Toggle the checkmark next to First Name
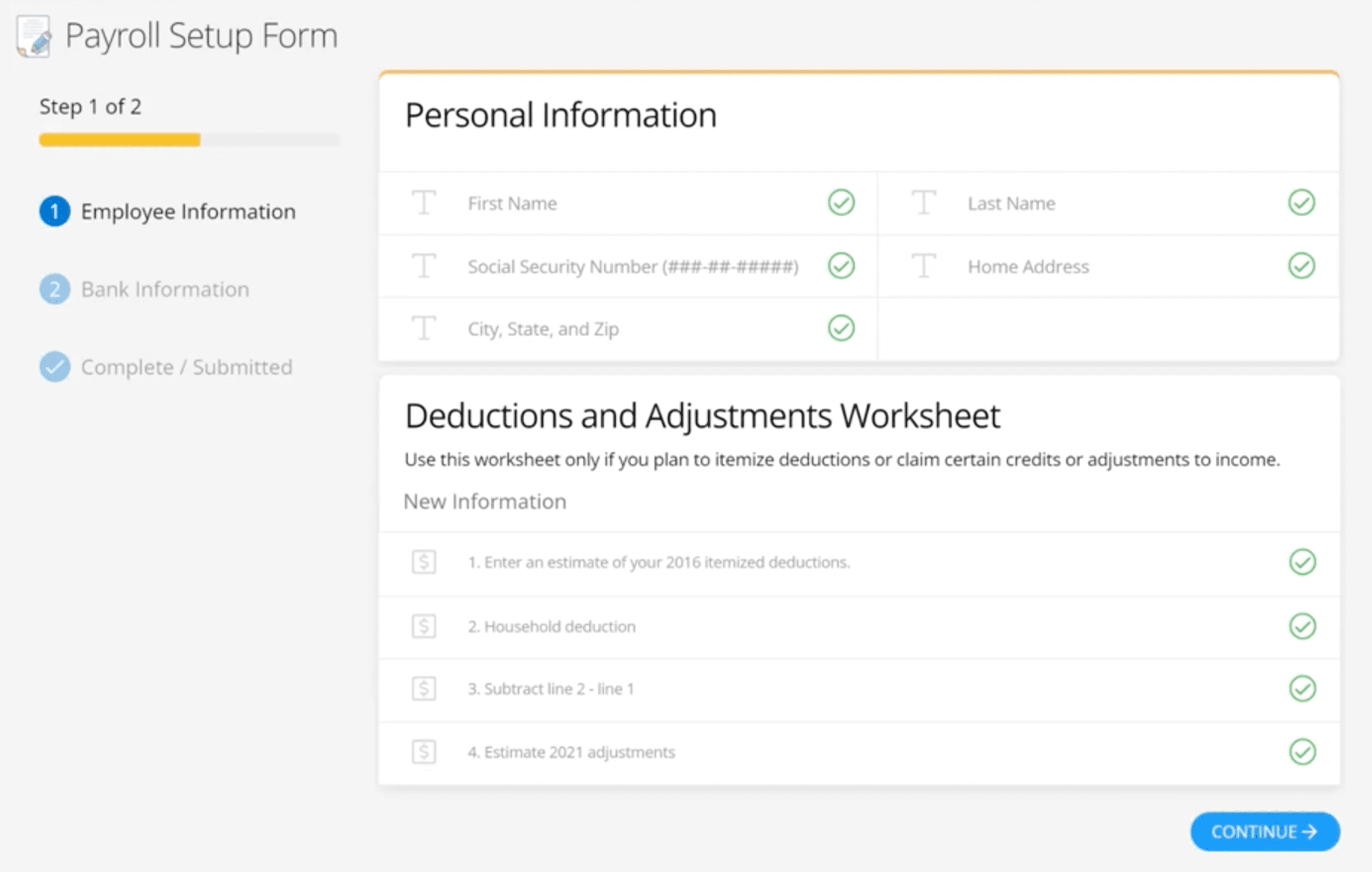Screen dimensions: 1372x872 pos(842,203)
